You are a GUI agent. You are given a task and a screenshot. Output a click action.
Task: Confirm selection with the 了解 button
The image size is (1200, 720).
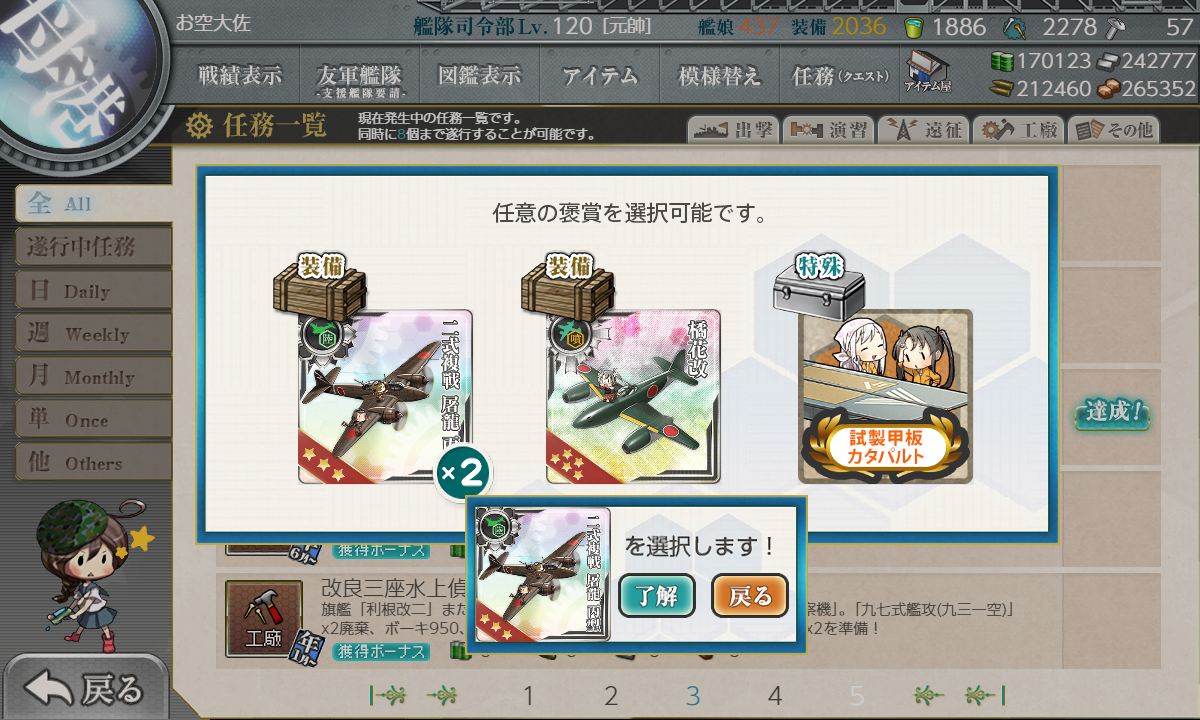[657, 596]
